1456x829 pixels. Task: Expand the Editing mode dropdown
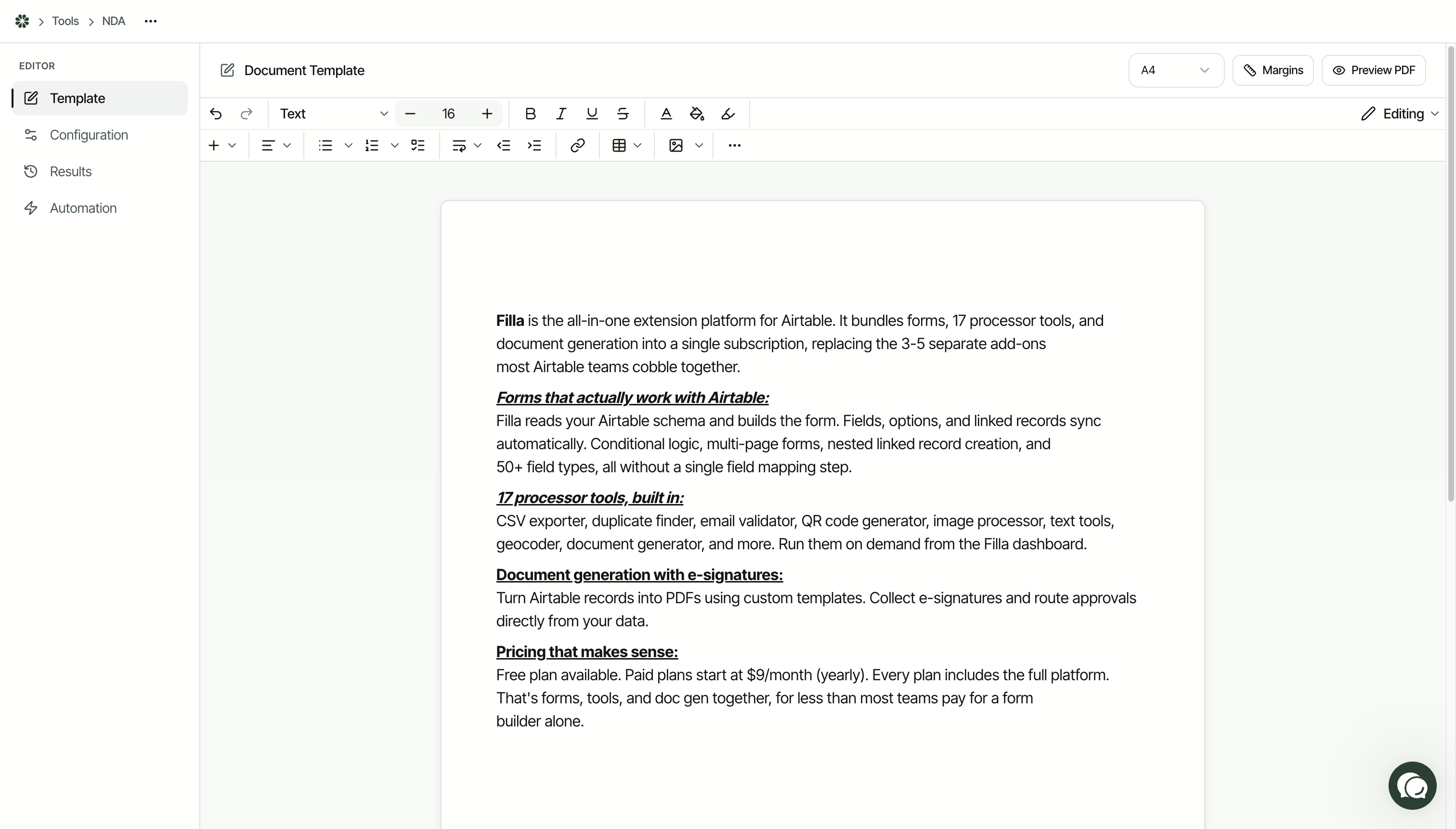coord(1400,114)
